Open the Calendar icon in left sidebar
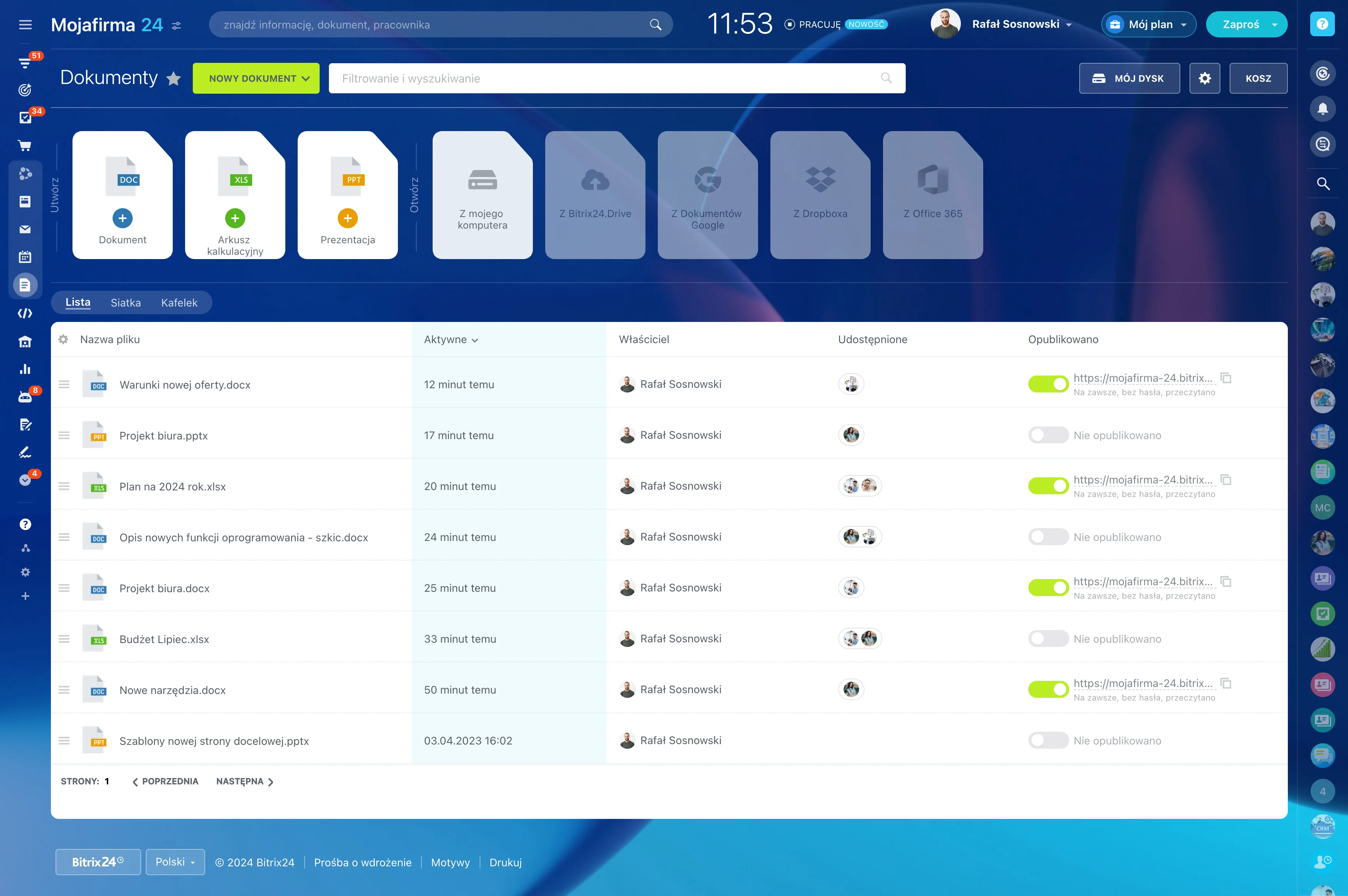Image resolution: width=1348 pixels, height=896 pixels. point(25,256)
